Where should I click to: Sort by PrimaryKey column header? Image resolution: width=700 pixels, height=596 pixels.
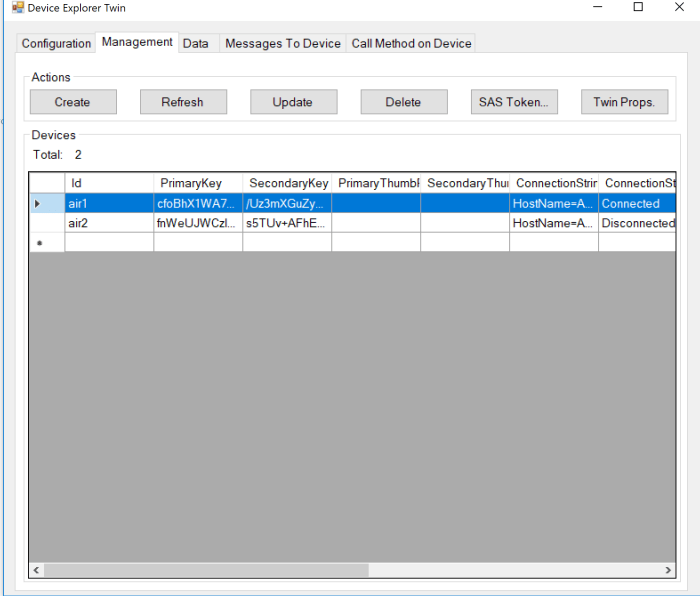[198, 183]
